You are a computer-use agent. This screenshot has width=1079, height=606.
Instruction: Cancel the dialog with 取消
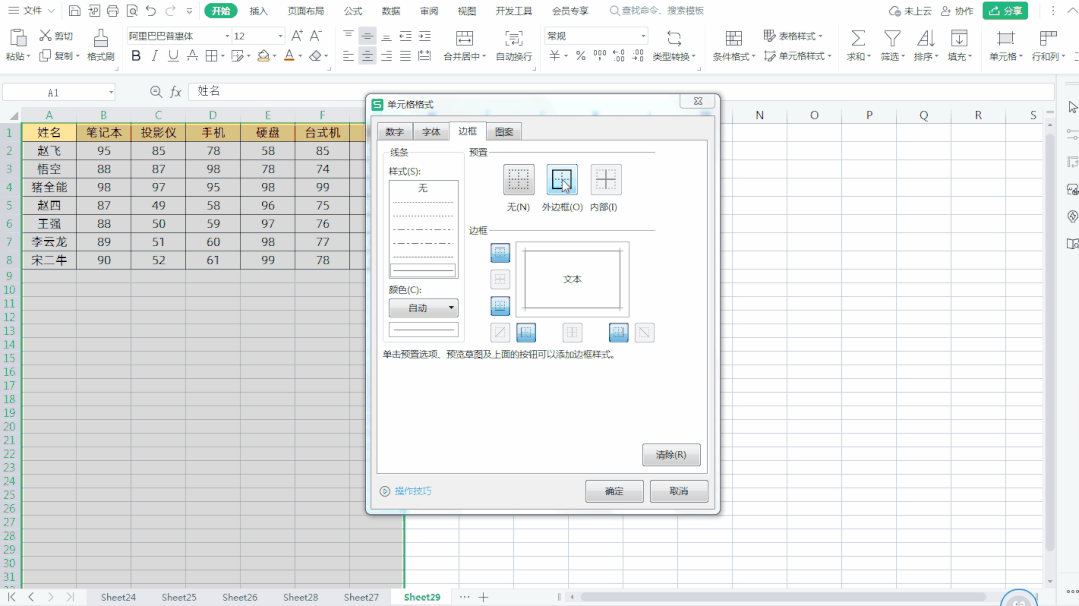click(679, 491)
